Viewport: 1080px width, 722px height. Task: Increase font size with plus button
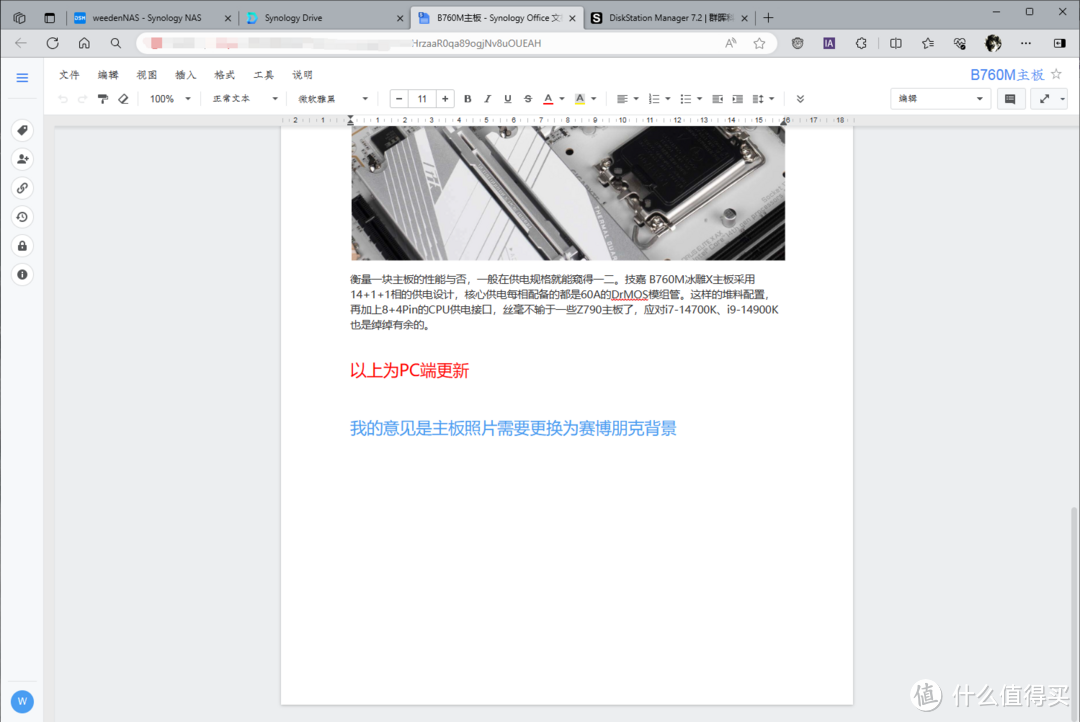click(x=446, y=99)
